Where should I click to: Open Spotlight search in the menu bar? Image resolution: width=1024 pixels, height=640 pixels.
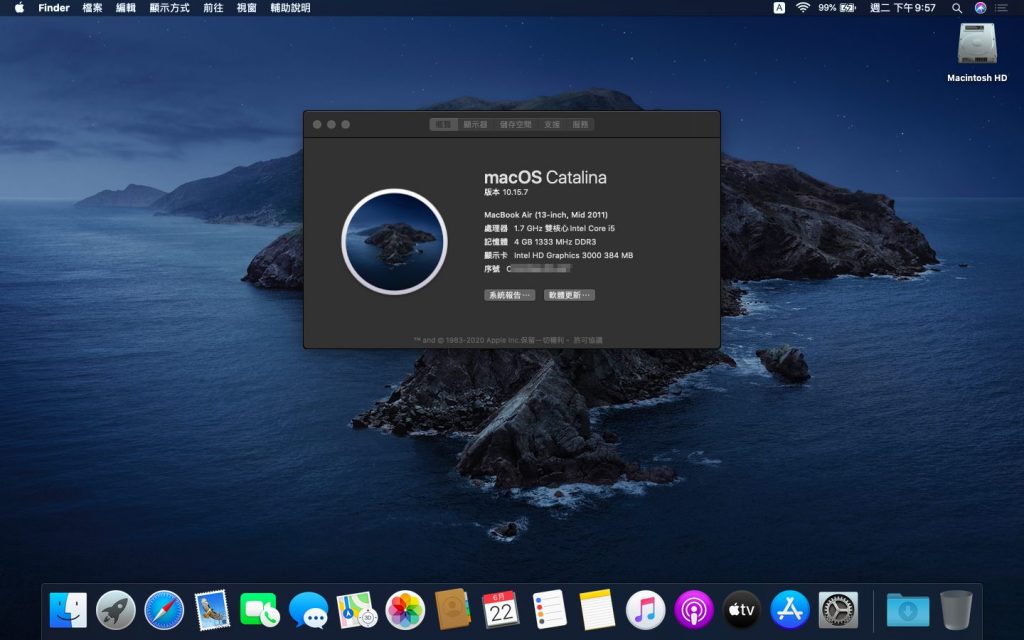(x=956, y=8)
